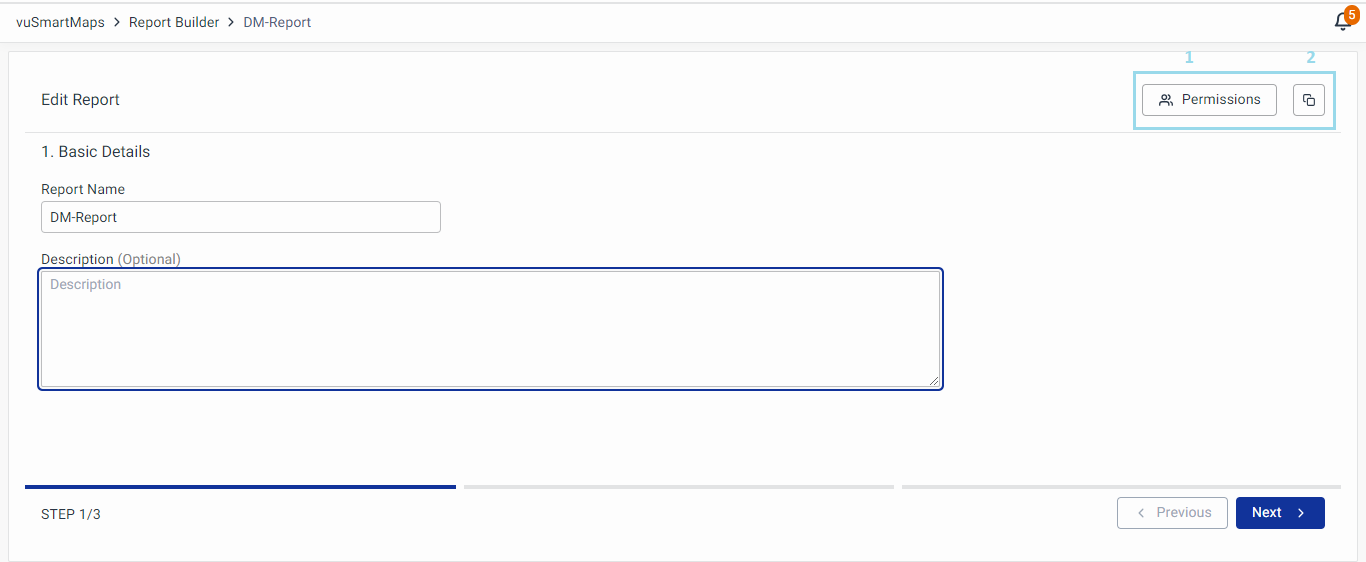The width and height of the screenshot is (1366, 562).
Task: Proceed with the Next button
Action: 1279,513
